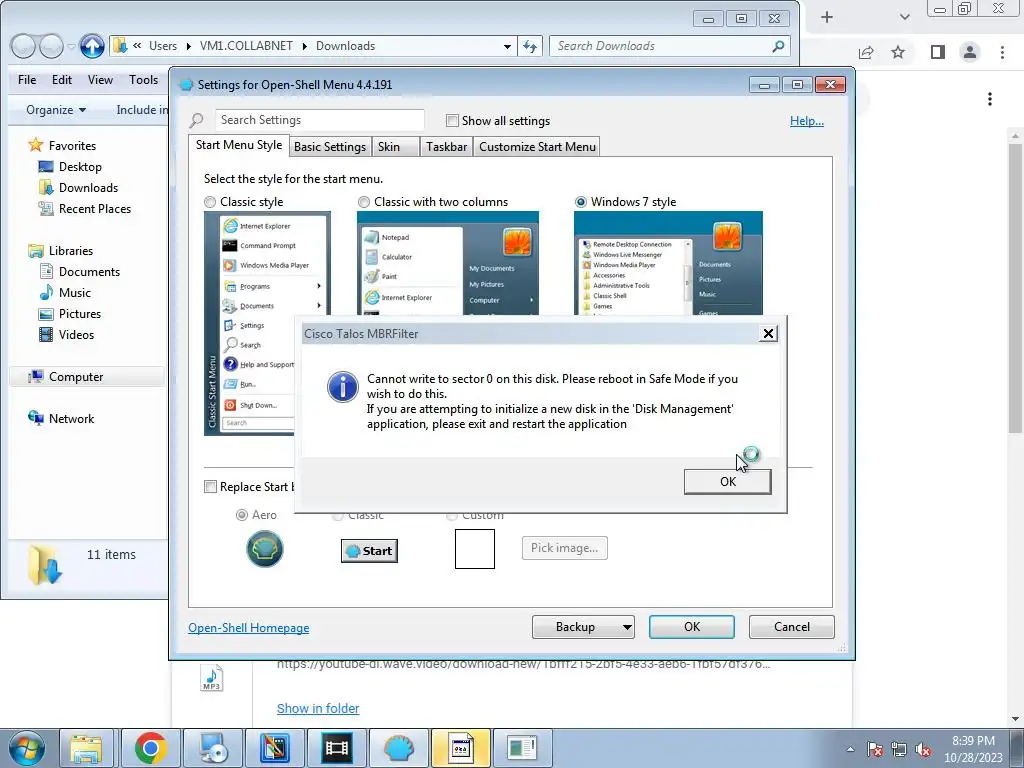
Task: Click the Explorer Forward button
Action: 50,46
